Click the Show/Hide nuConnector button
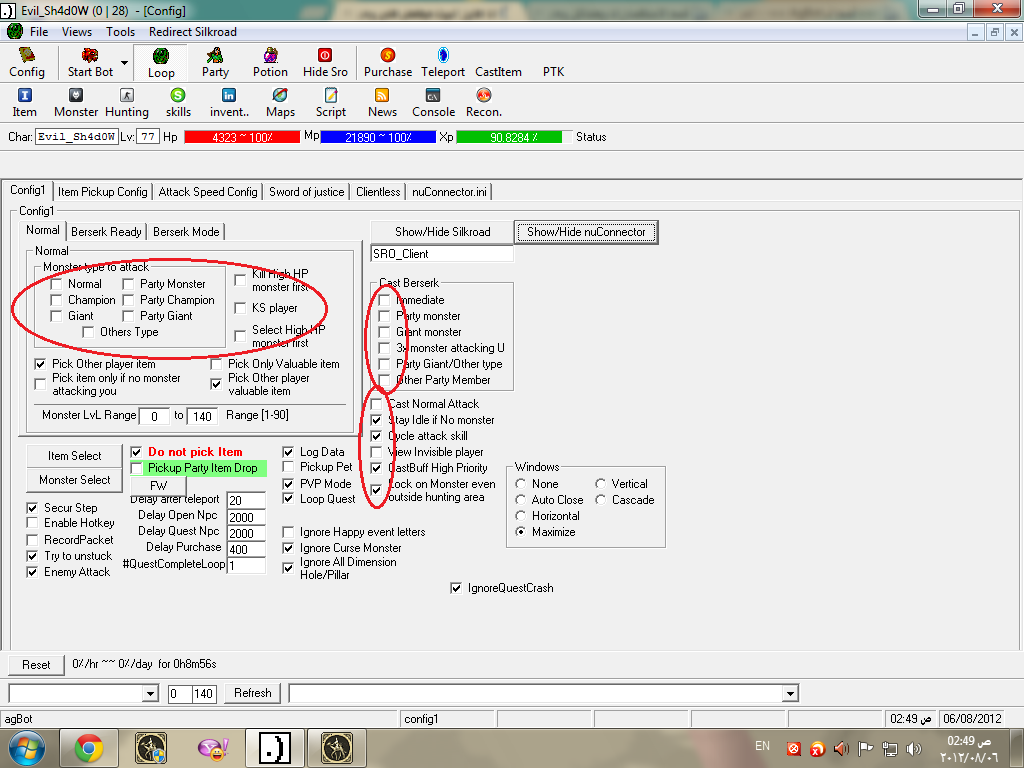Screen dimensions: 1024x768 tap(586, 232)
